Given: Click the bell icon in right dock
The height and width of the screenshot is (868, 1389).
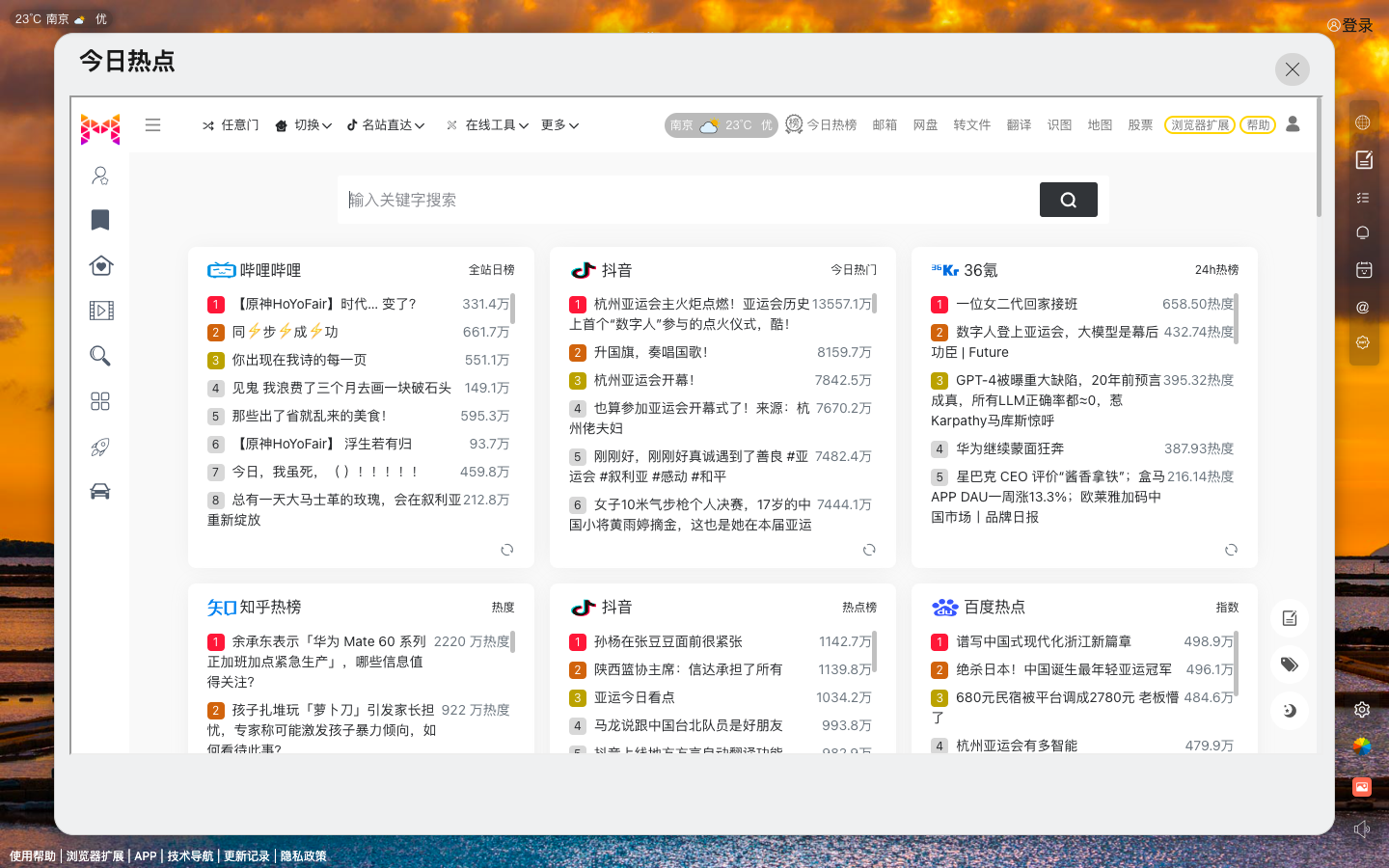Looking at the screenshot, I should [x=1363, y=232].
